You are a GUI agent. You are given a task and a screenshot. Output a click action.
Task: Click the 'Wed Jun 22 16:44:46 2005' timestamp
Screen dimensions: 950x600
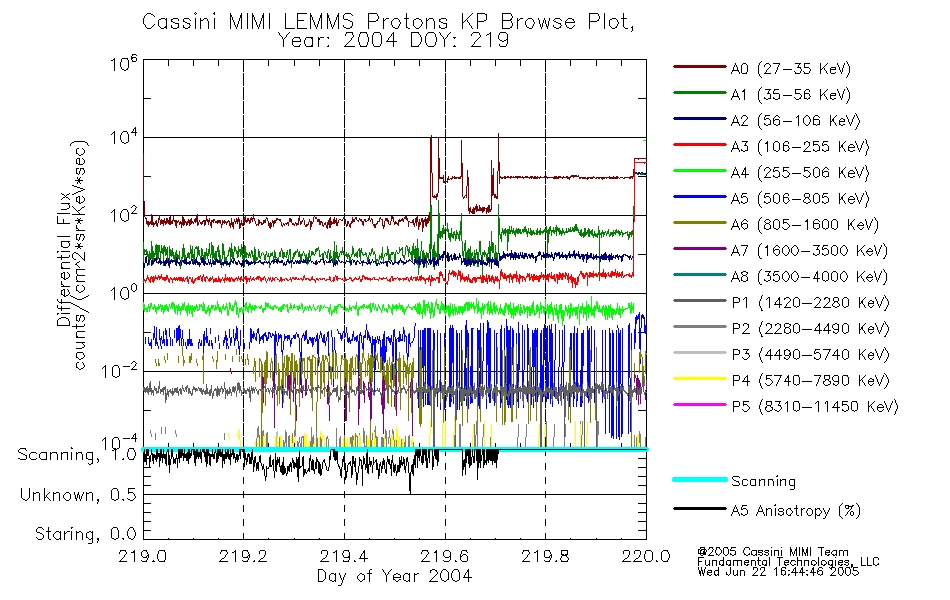click(778, 572)
